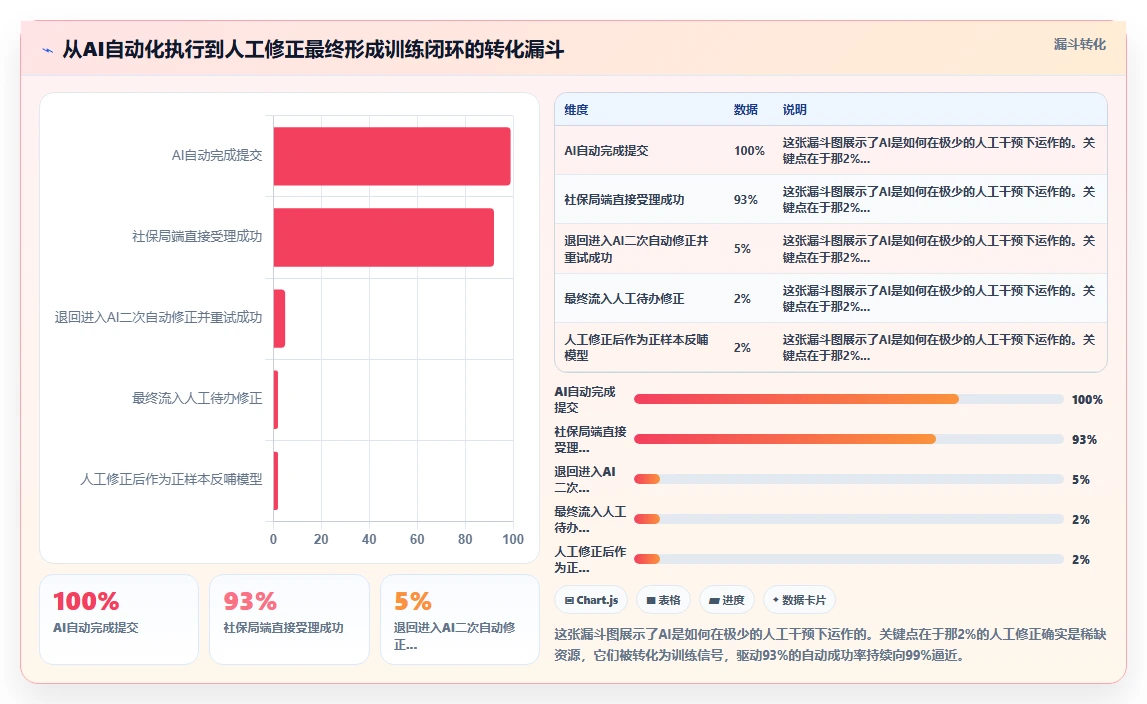Click table cell 最终流入人工待办修正

click(624, 299)
